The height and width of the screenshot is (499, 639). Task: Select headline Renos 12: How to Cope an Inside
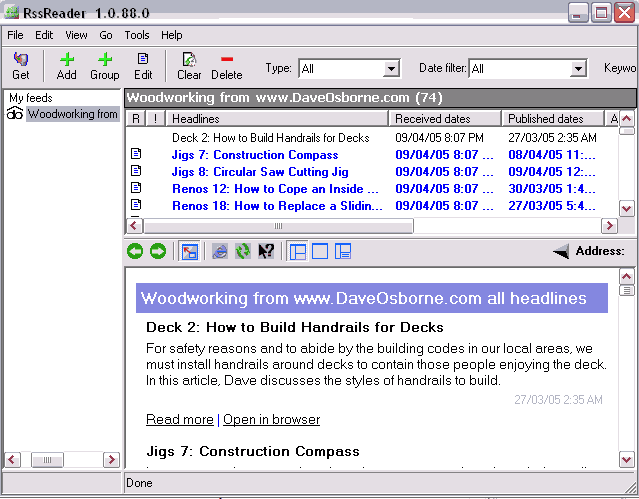(275, 189)
